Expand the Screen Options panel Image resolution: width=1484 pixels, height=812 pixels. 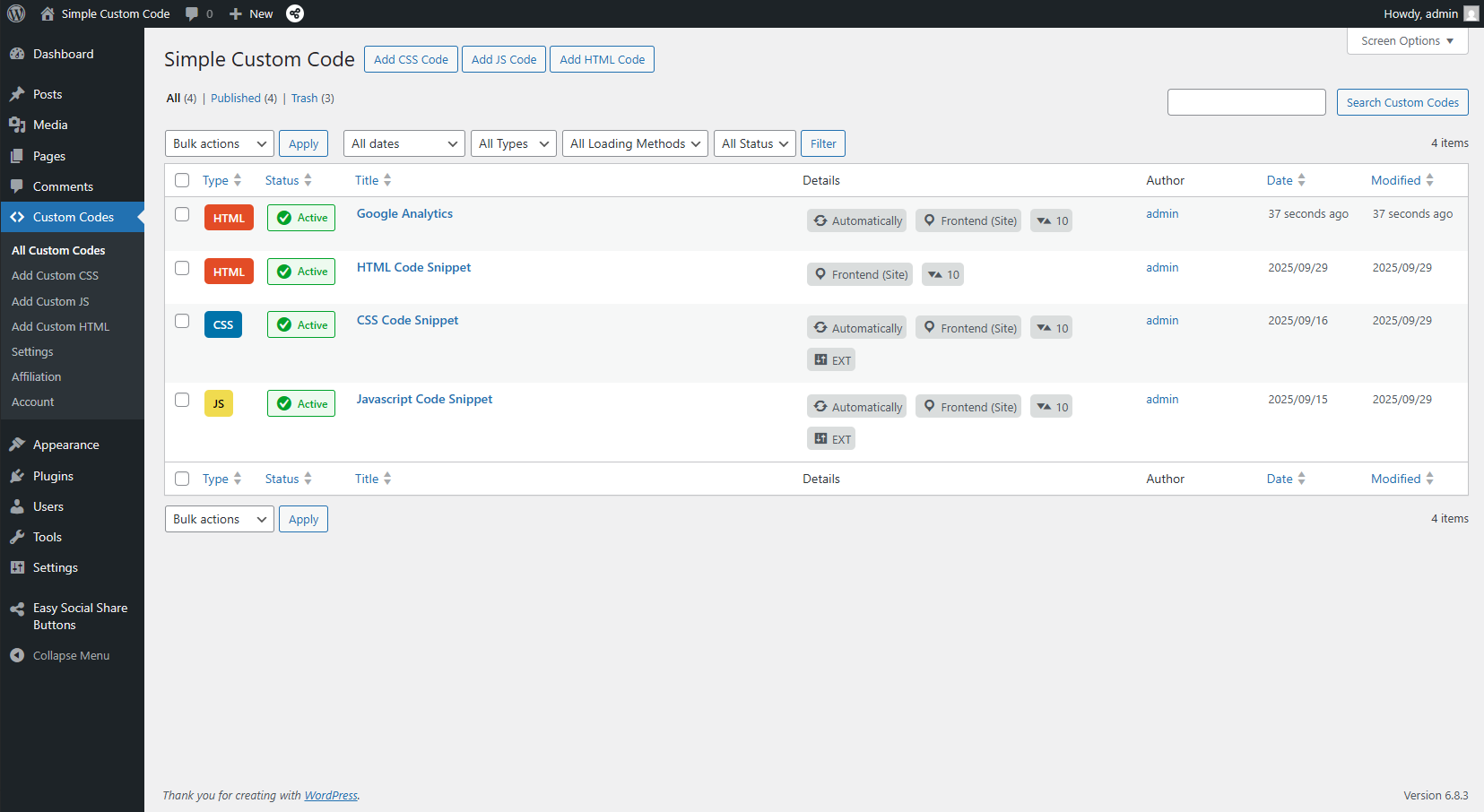(x=1407, y=41)
